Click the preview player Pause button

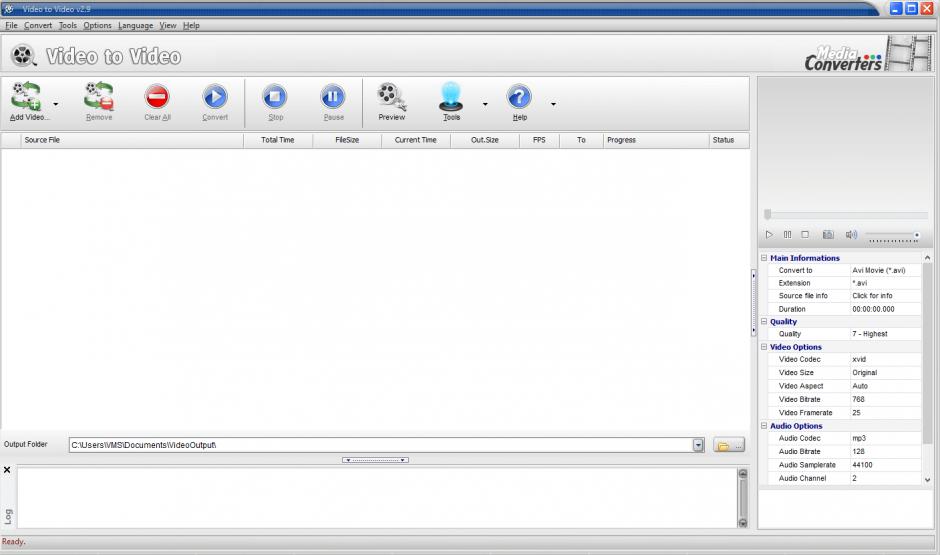(787, 234)
